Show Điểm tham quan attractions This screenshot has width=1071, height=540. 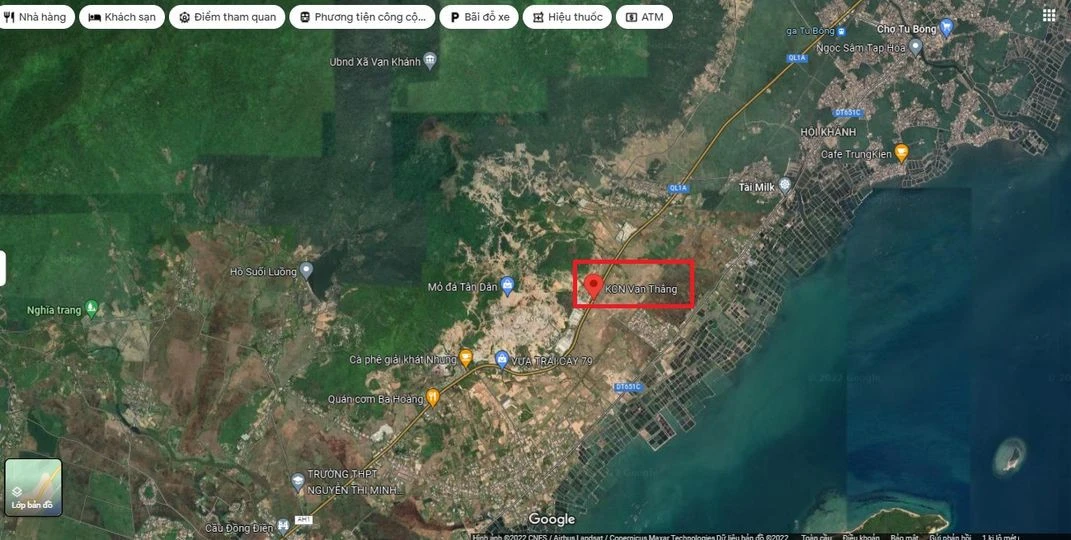tap(227, 17)
